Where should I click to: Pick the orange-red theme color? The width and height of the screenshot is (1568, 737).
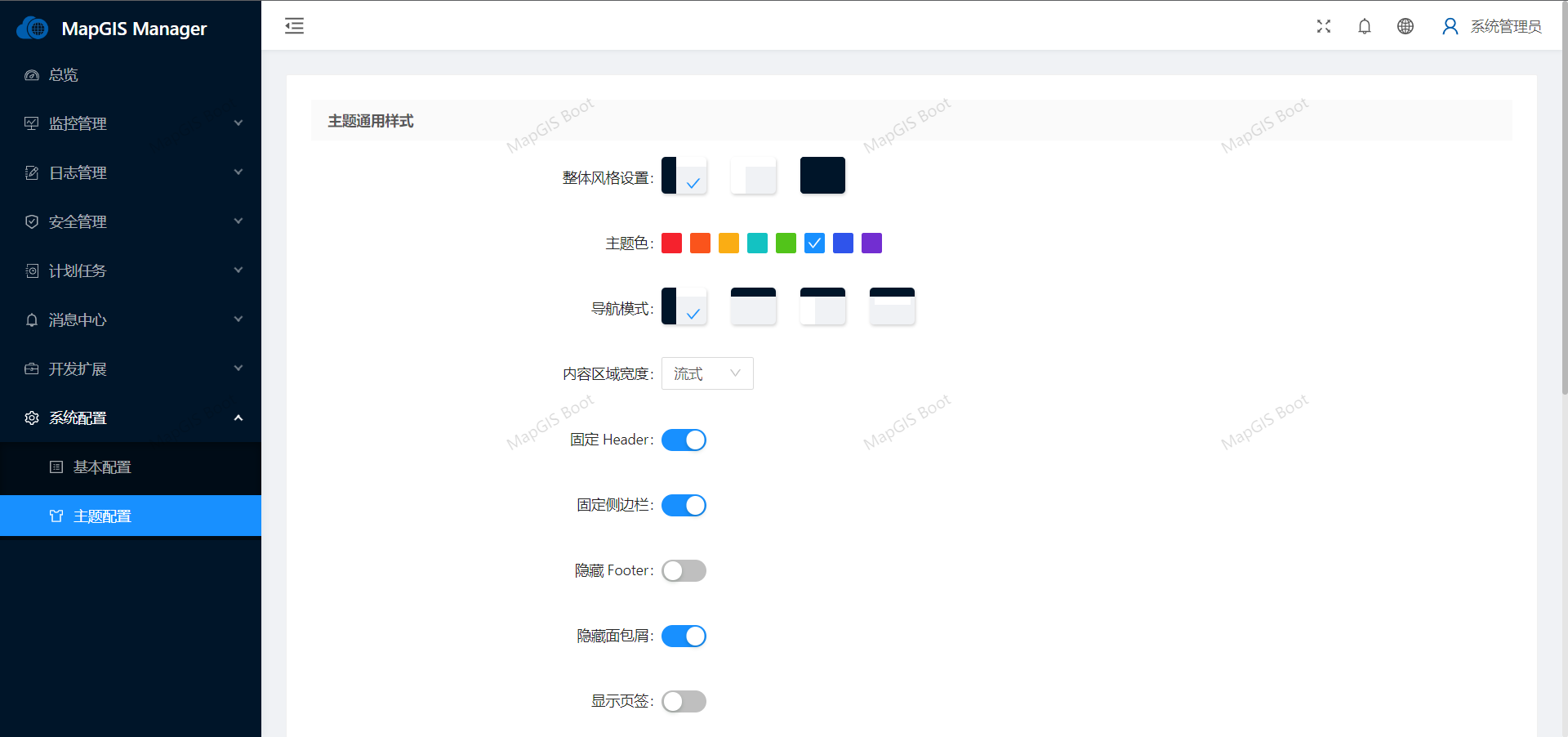[700, 243]
